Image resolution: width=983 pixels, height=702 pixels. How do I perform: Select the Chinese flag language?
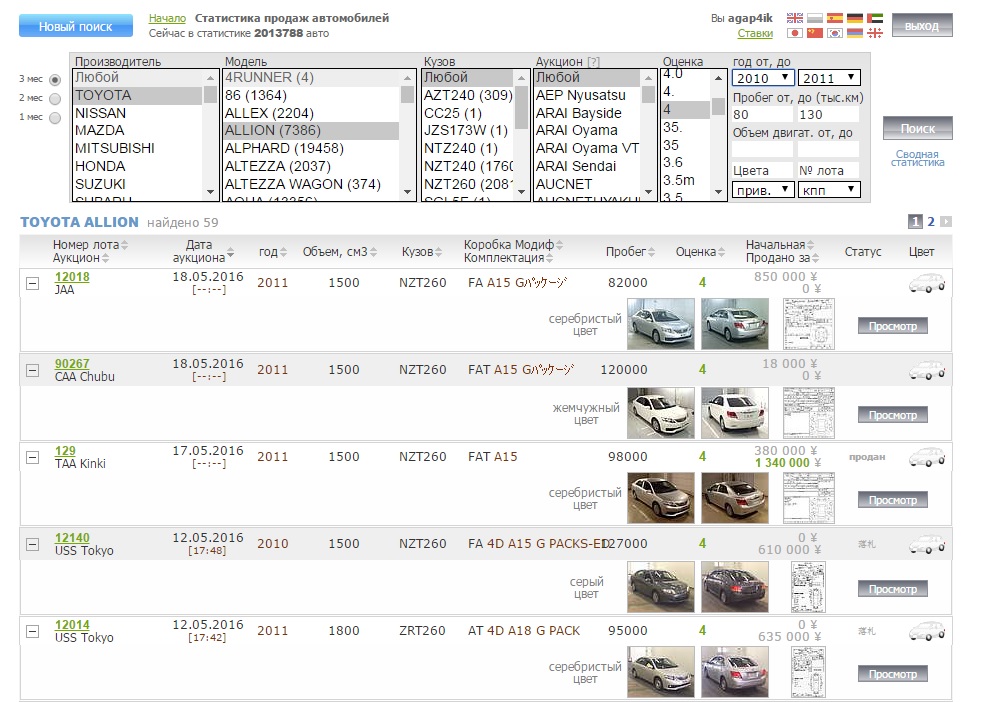click(814, 33)
